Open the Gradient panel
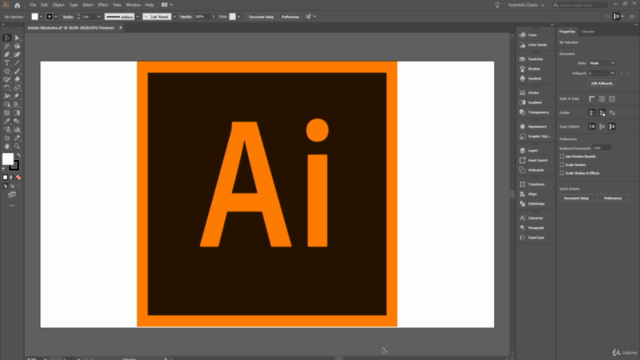Viewport: 640px width, 360px height. click(535, 103)
